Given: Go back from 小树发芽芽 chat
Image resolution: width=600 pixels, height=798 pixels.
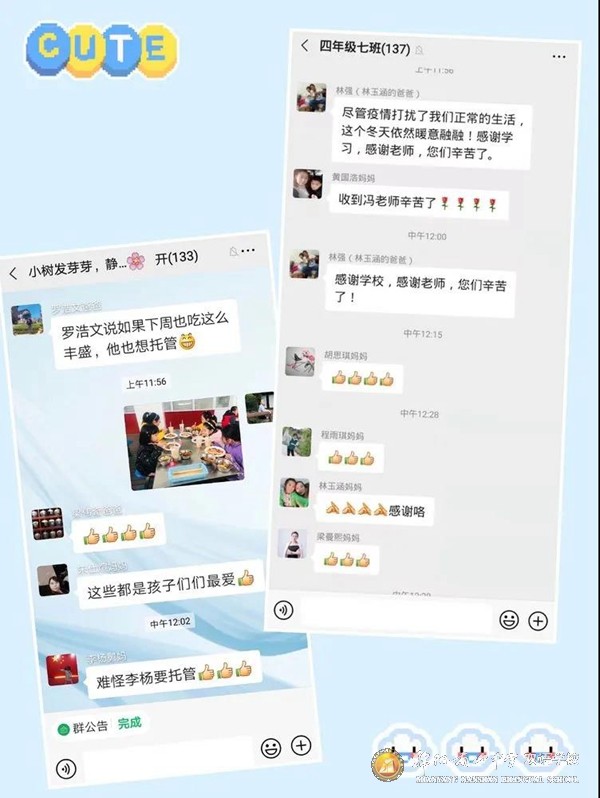Looking at the screenshot, I should (13, 274).
